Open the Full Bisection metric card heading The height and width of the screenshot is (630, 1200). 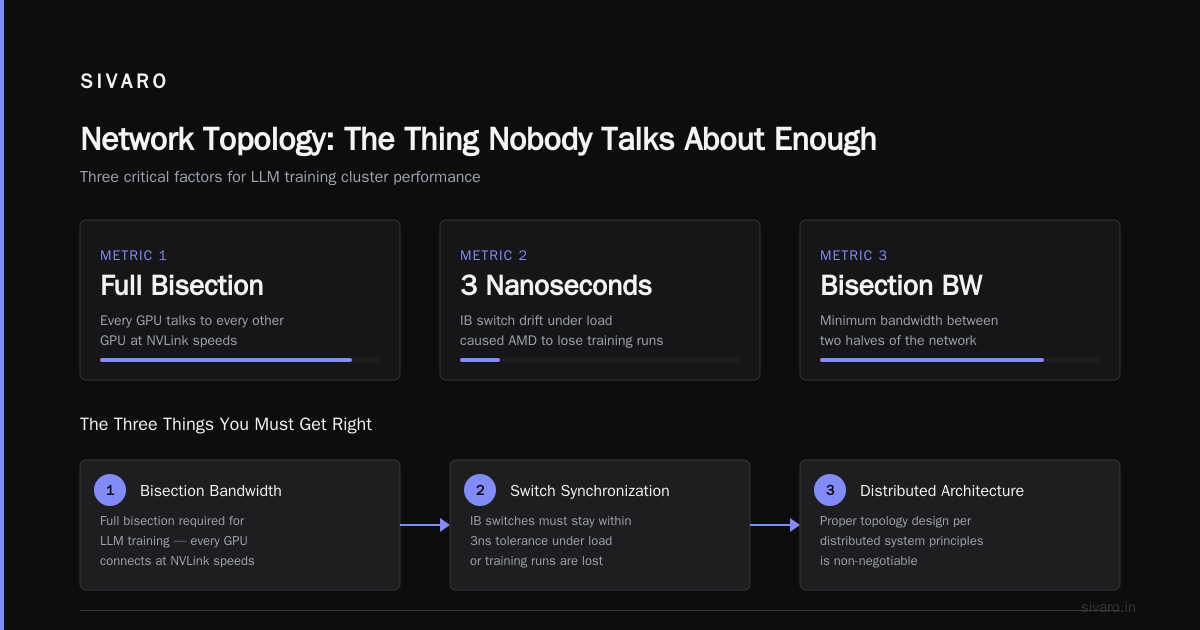[182, 286]
